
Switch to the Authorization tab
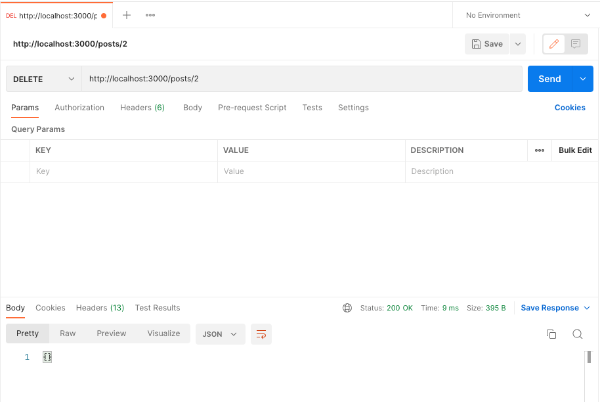(79, 107)
